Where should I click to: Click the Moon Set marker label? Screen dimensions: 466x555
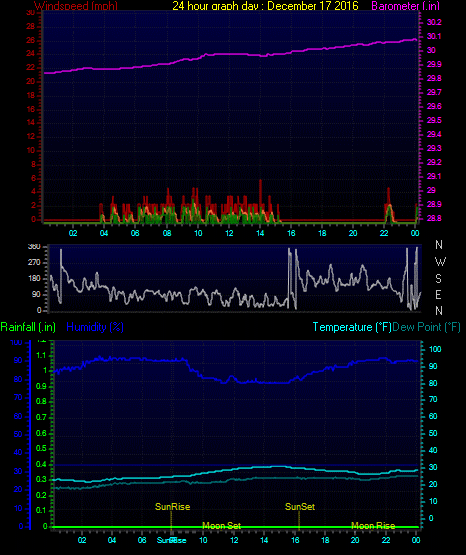point(222,526)
